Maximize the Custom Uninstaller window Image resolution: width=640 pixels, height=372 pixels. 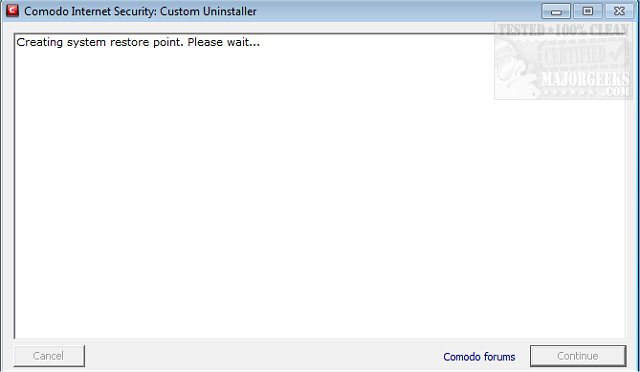(x=587, y=11)
